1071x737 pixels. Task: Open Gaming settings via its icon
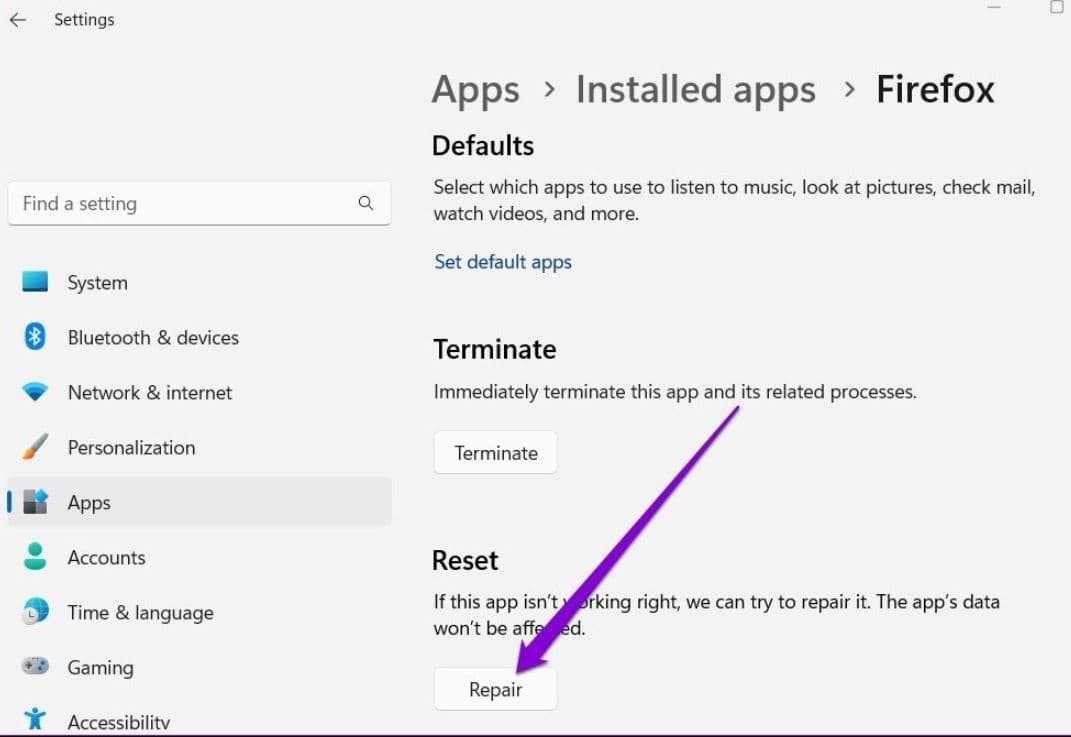coord(36,667)
